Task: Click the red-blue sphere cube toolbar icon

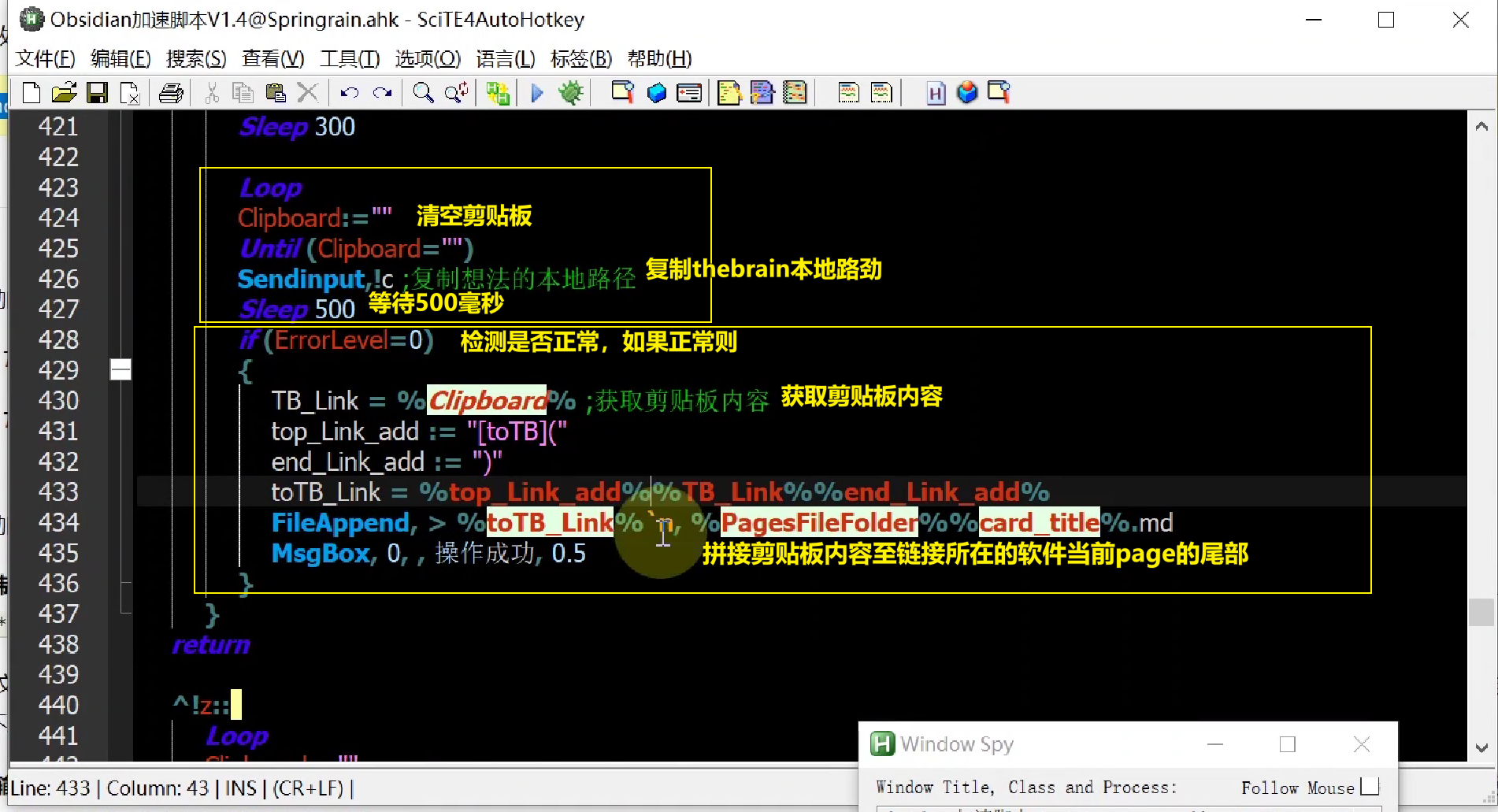Action: click(x=967, y=93)
